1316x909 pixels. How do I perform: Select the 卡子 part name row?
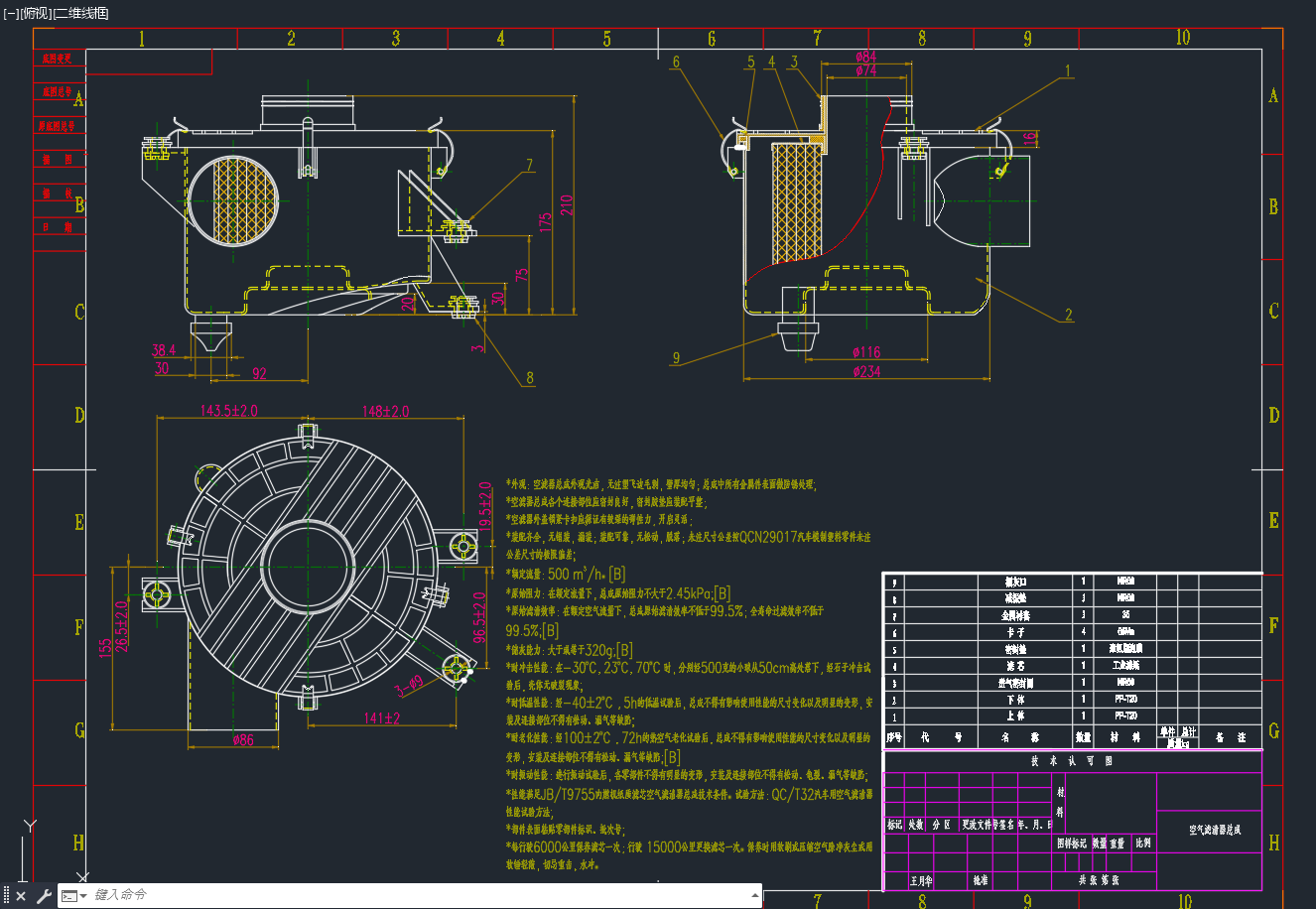pyautogui.click(x=1016, y=631)
